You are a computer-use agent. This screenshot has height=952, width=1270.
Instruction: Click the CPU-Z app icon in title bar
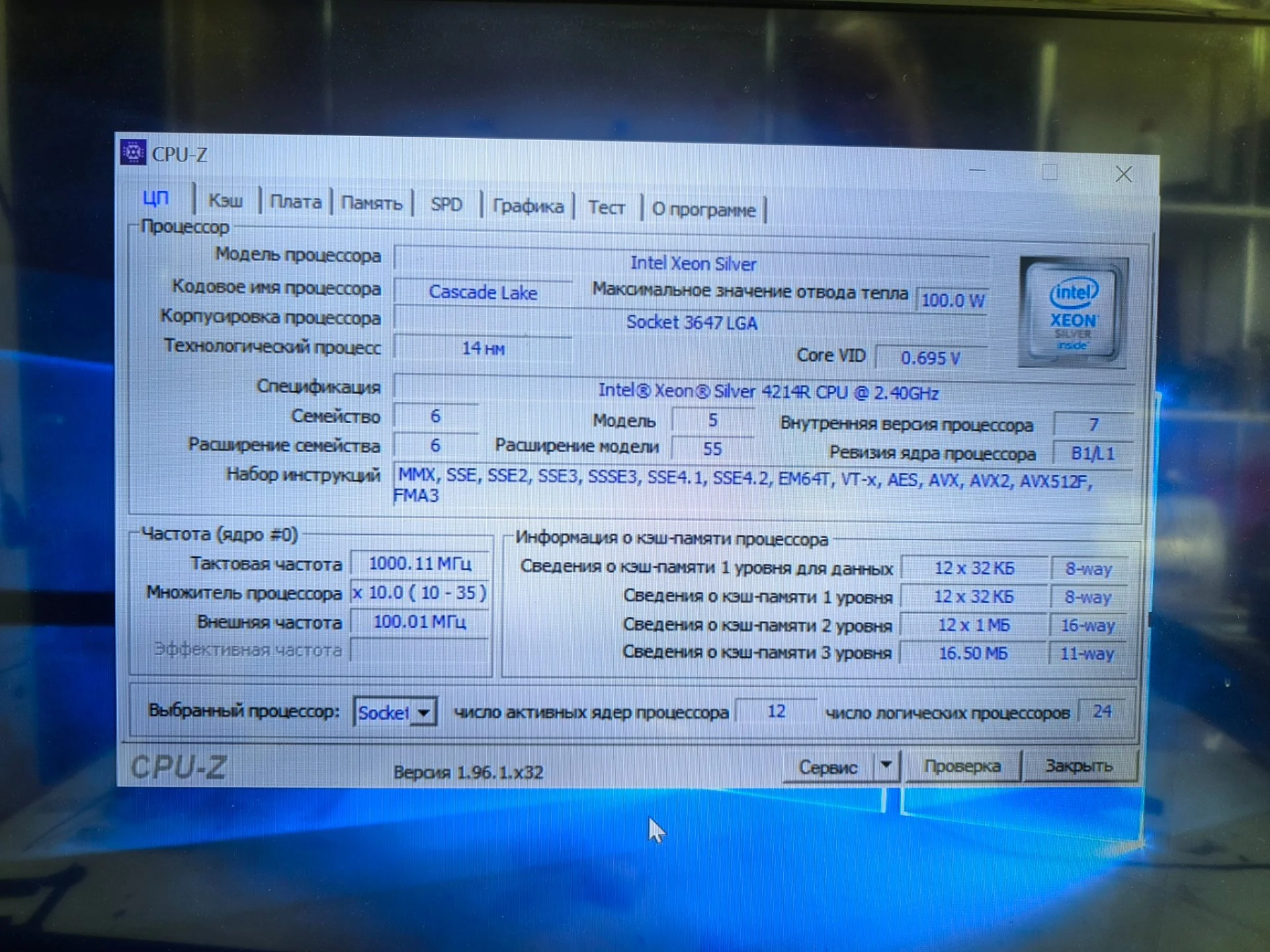(x=133, y=152)
